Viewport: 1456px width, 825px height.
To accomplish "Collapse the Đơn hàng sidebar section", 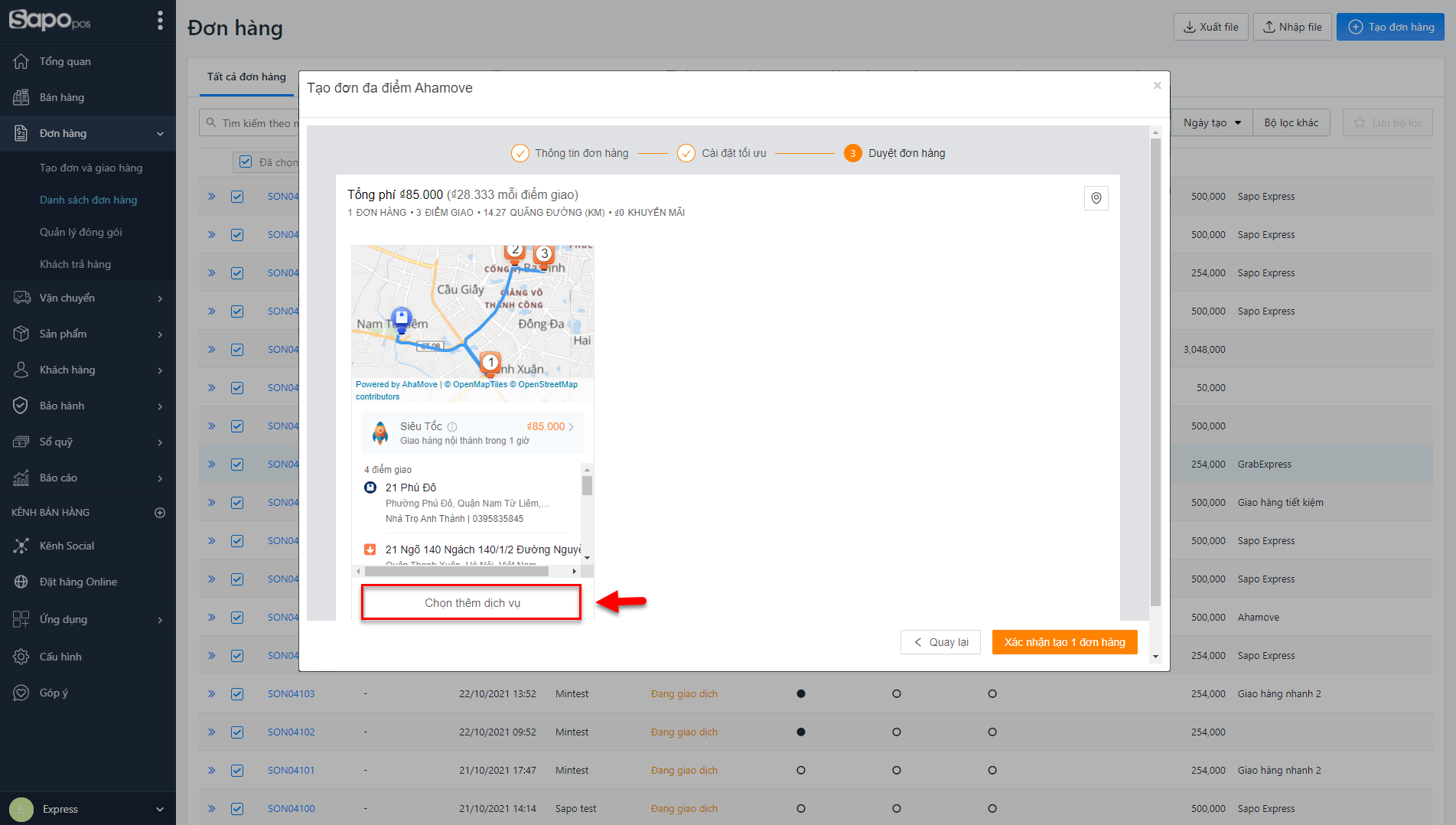I will click(x=160, y=134).
